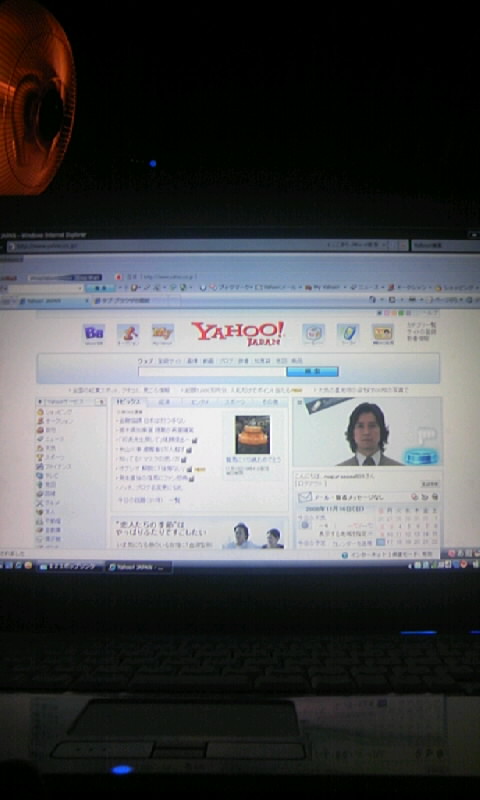Open the My Yahoo! icon
The width and height of the screenshot is (480, 800).
pyautogui.click(x=163, y=334)
